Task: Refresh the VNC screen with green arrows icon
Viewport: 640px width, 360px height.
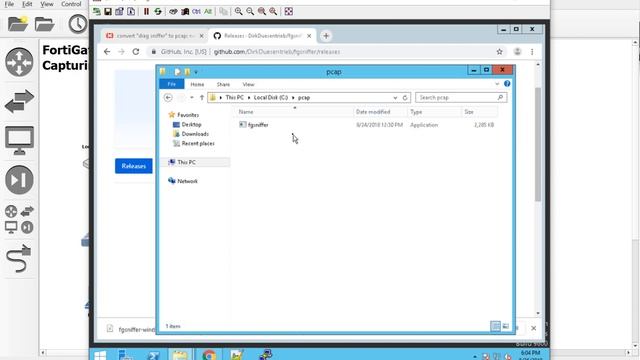Action: 158,11
